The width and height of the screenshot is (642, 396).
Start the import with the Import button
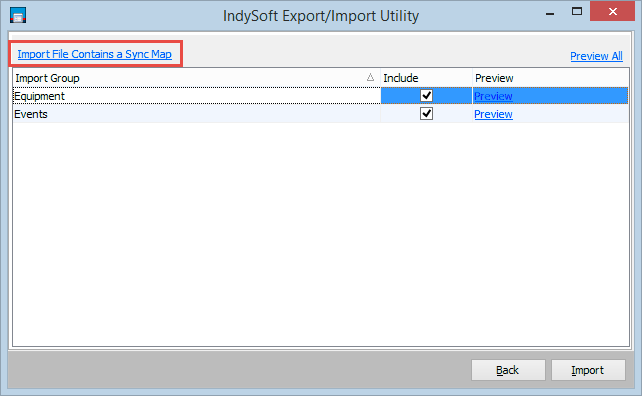pos(588,370)
